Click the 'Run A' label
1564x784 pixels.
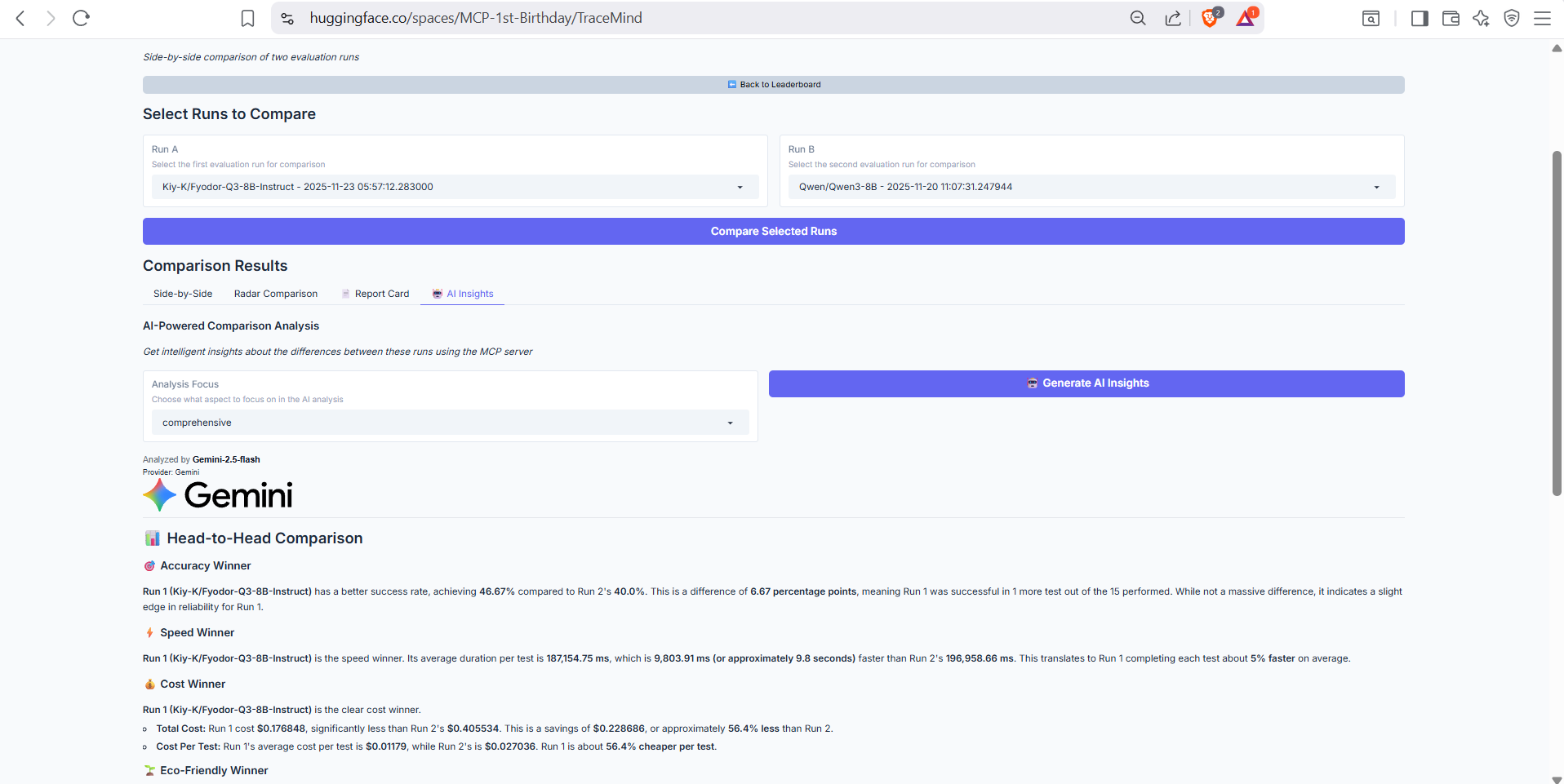pos(165,149)
